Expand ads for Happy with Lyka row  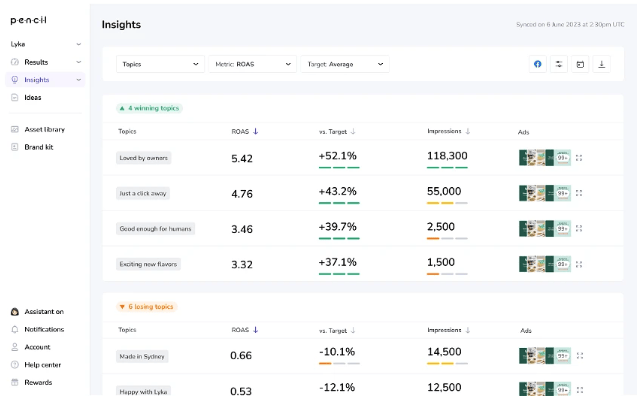580,390
